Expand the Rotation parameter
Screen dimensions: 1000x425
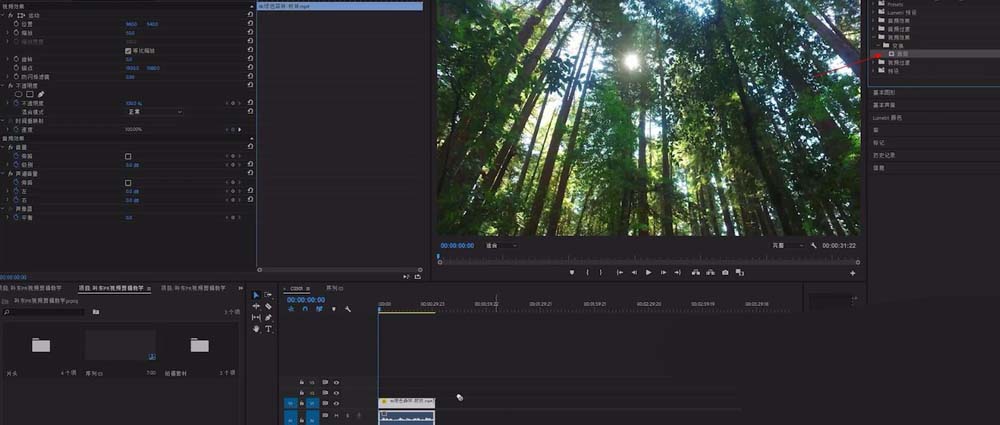[x=8, y=59]
